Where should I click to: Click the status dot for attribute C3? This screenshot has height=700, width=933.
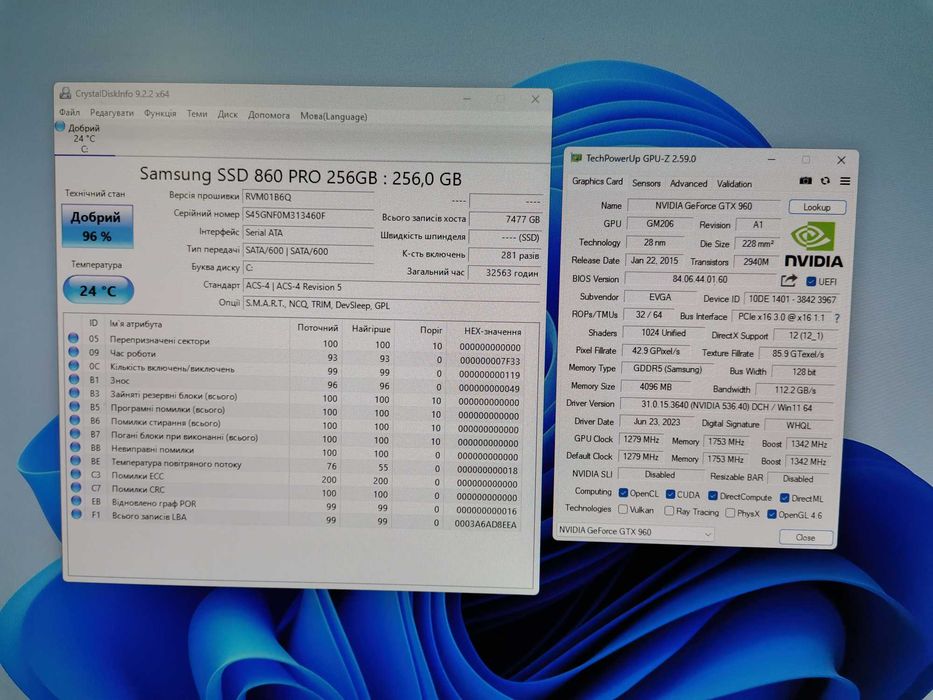pos(76,474)
